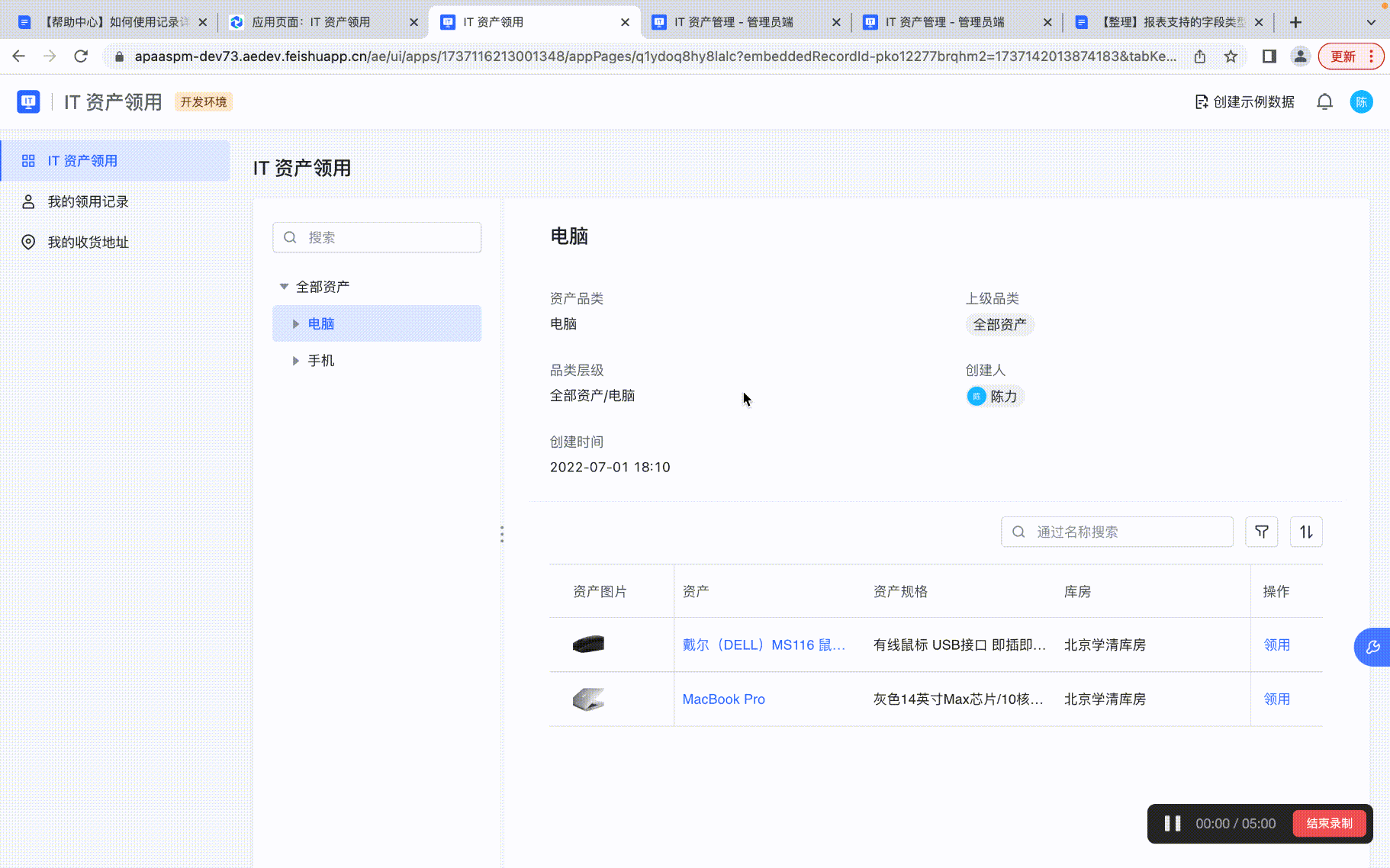Open the notification bell

pyautogui.click(x=1324, y=101)
